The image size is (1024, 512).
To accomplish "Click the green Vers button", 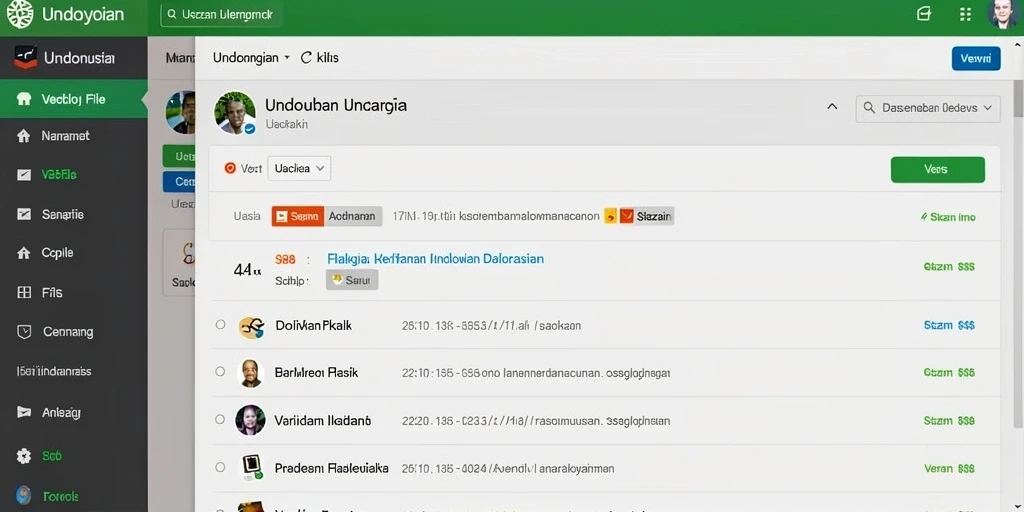I will [938, 169].
